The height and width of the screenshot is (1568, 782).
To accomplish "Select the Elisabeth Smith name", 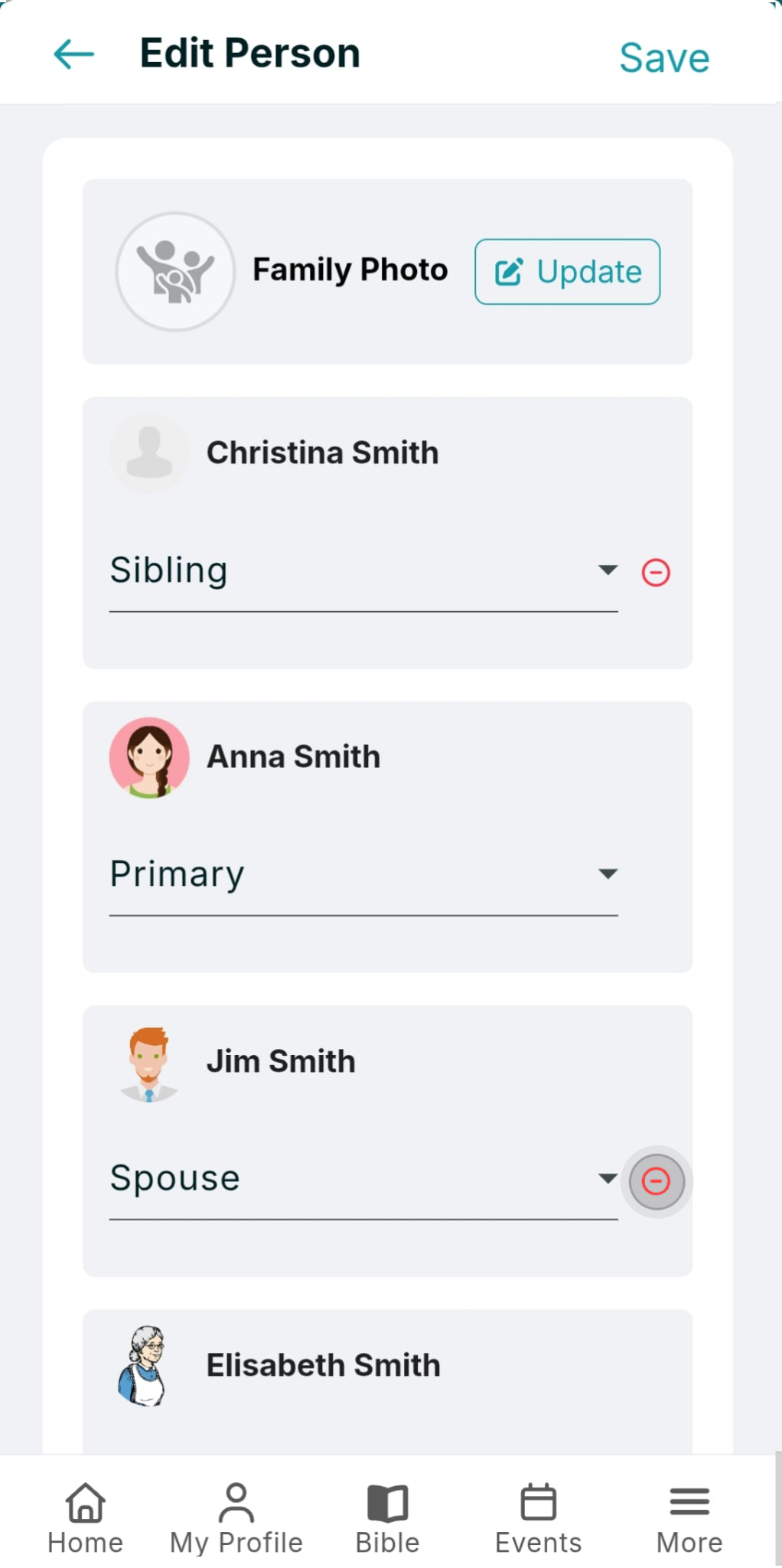I will coord(324,1365).
